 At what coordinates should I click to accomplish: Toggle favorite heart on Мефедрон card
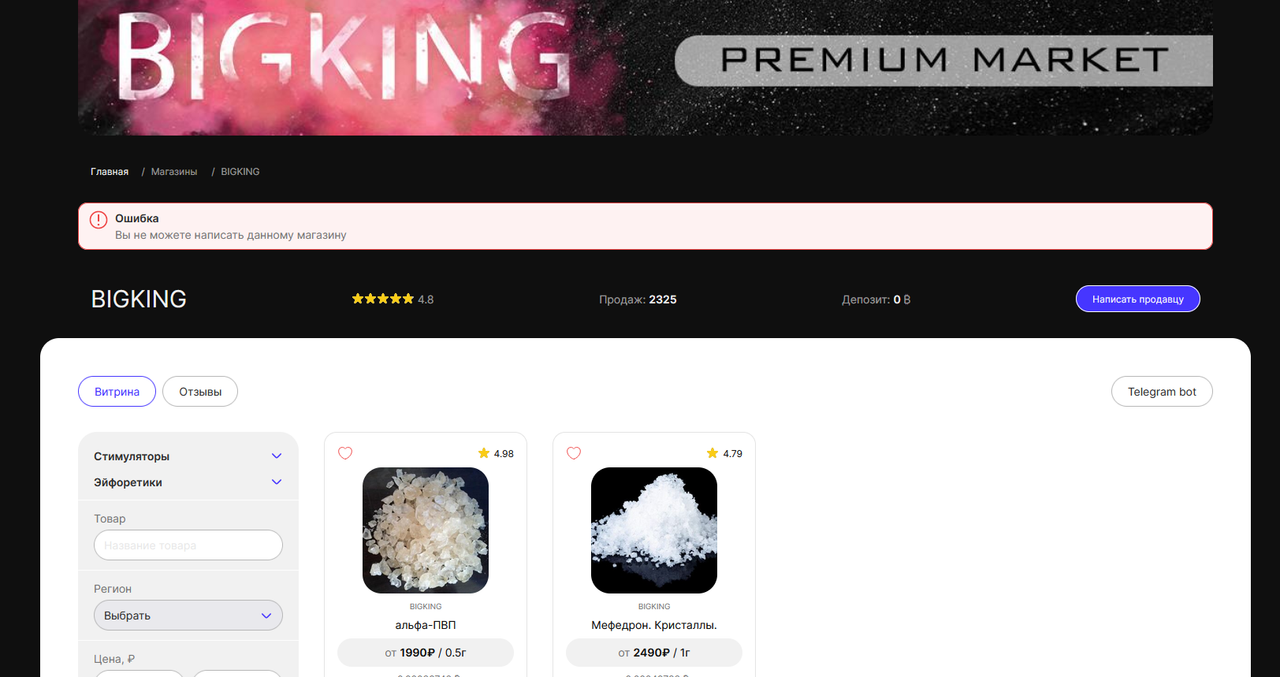pyautogui.click(x=574, y=453)
